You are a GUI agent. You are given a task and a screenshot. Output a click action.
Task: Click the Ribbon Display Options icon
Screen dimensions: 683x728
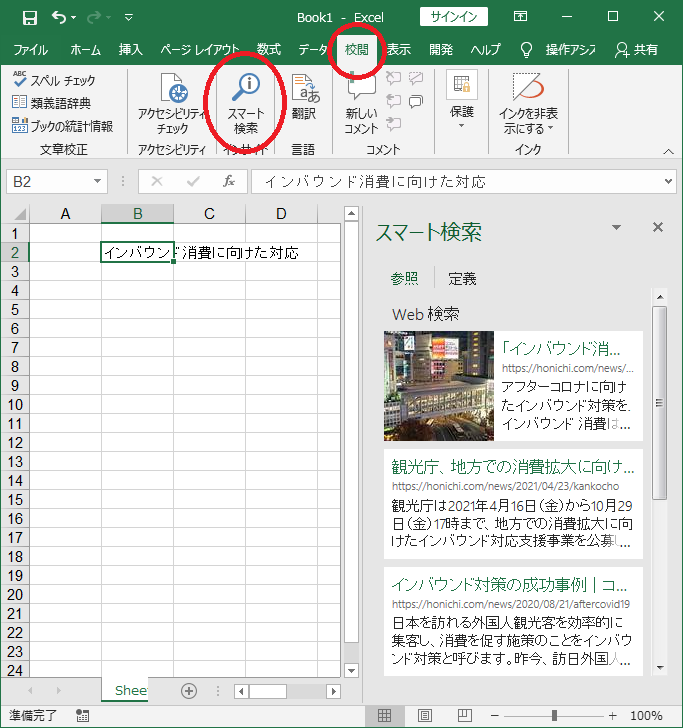click(520, 17)
